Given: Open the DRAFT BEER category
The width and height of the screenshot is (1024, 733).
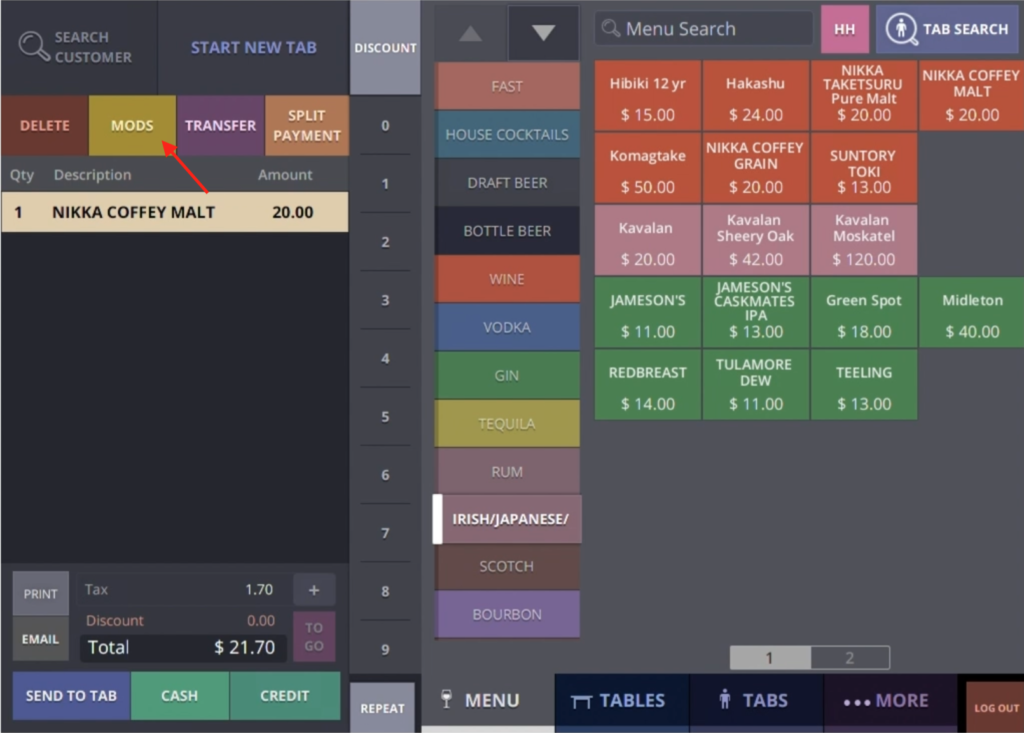Looking at the screenshot, I should [506, 182].
